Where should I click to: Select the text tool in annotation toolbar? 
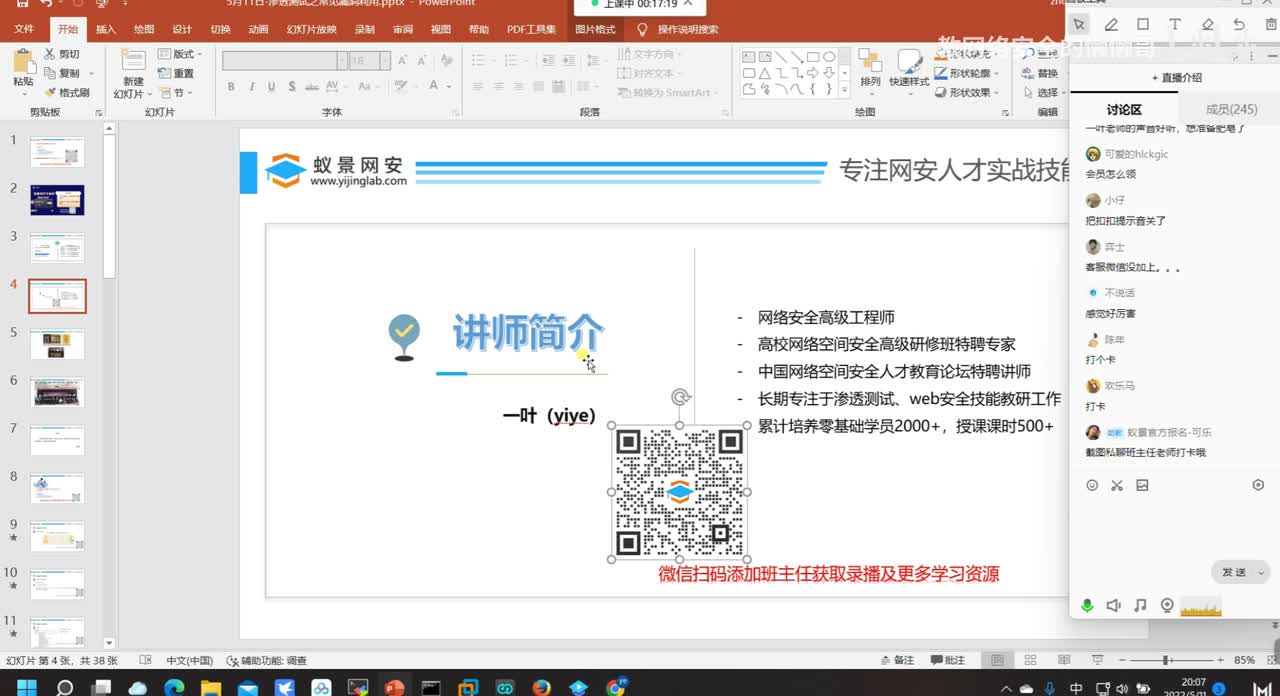pos(1175,24)
